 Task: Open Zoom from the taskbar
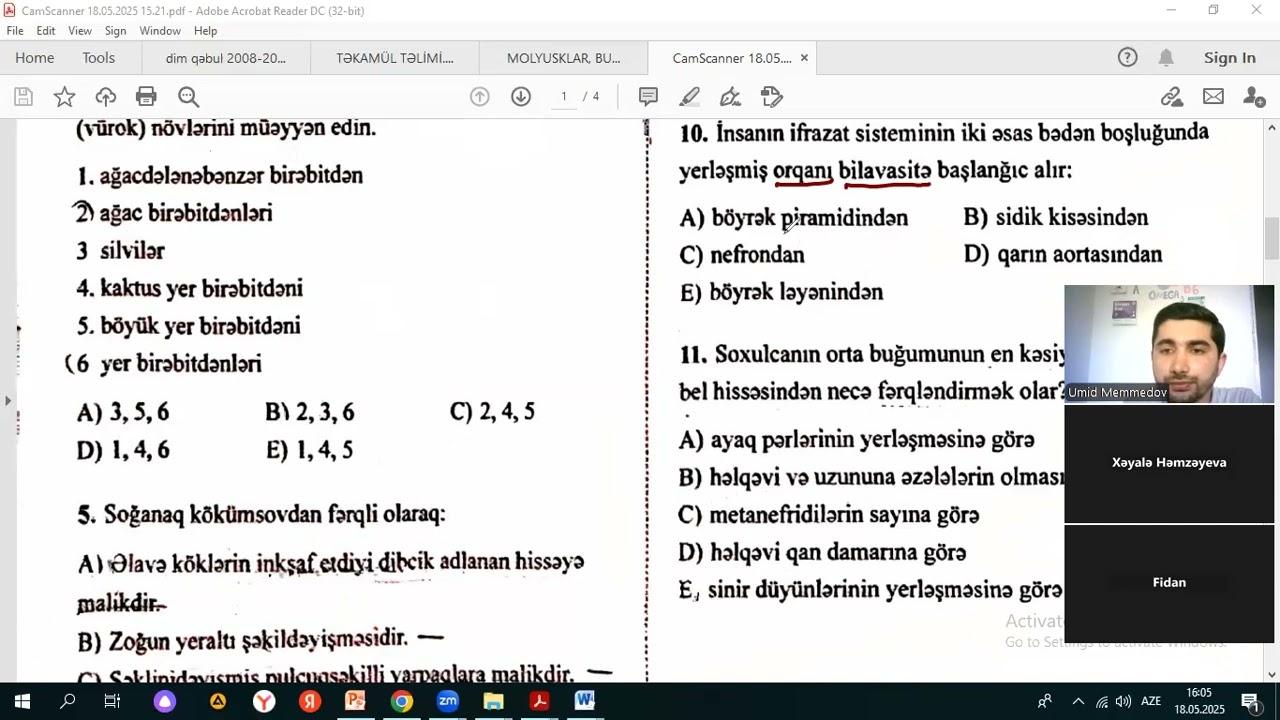[x=448, y=702]
